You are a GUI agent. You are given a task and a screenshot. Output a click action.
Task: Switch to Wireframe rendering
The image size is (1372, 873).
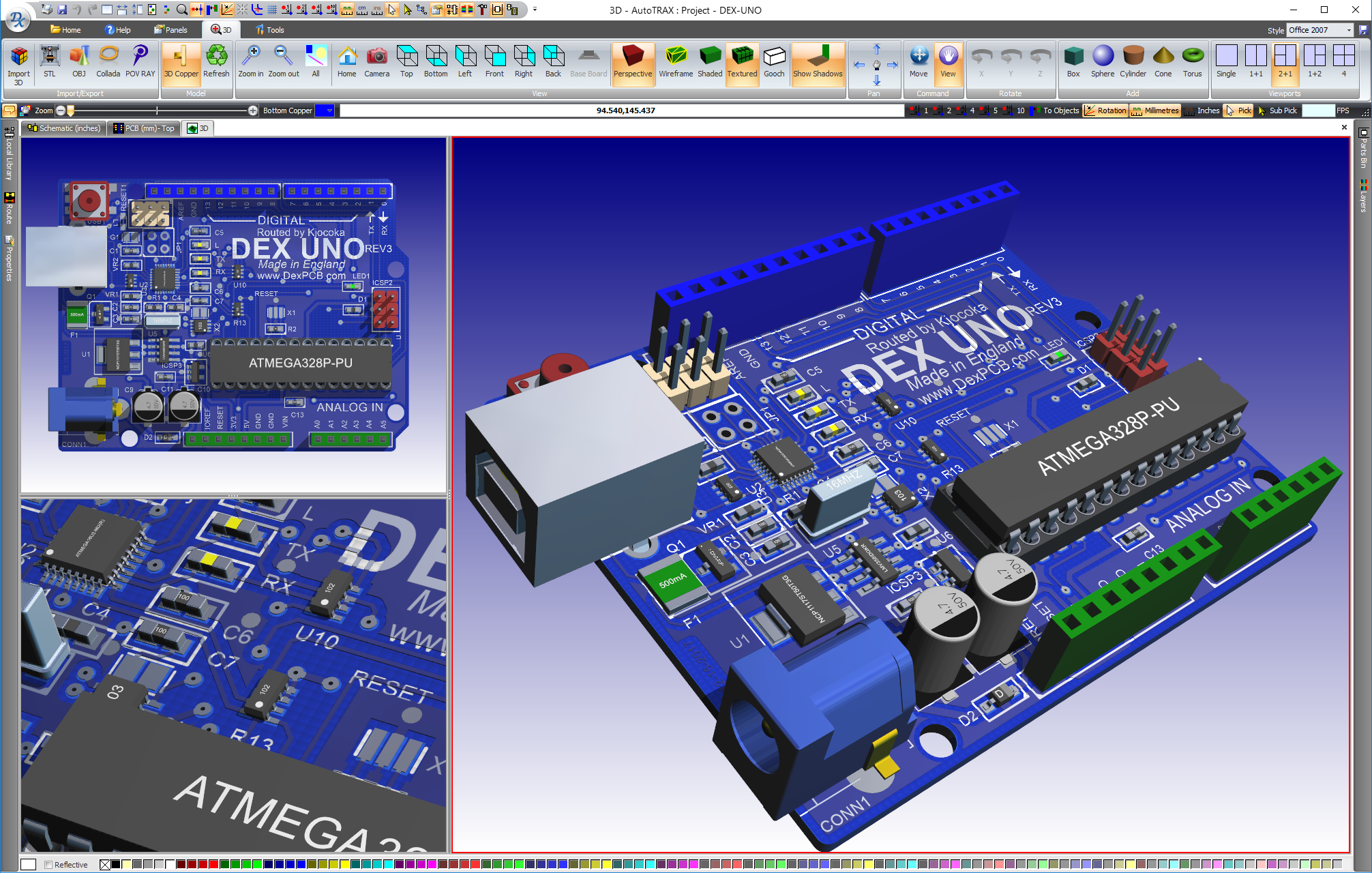click(675, 63)
